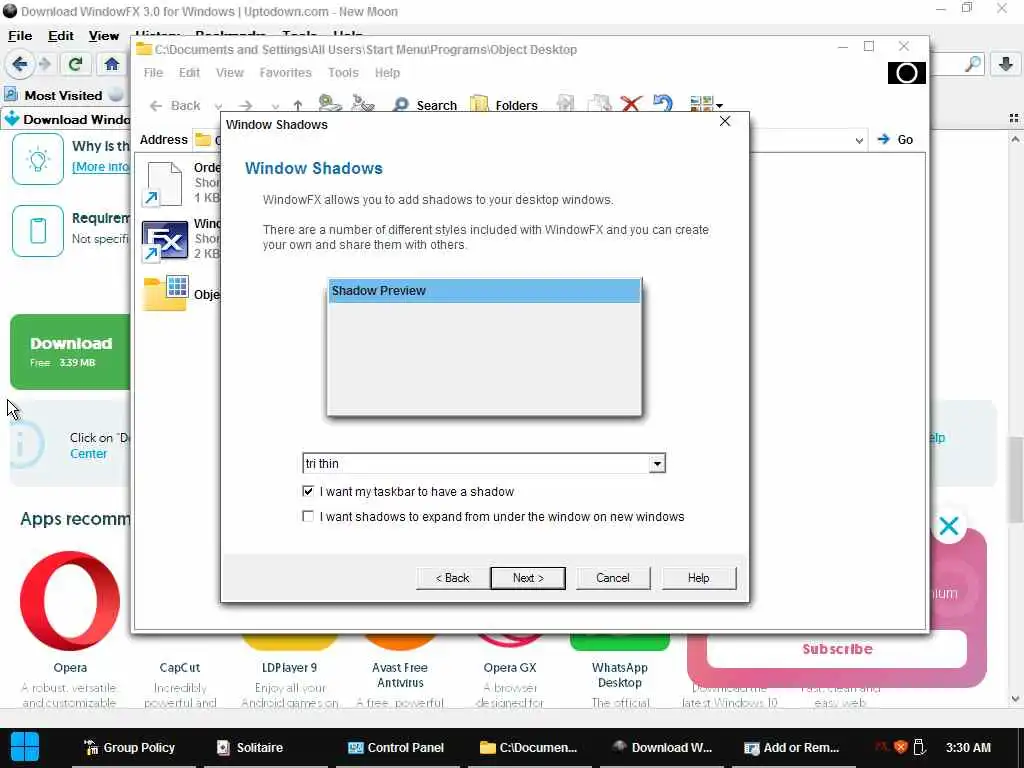Select the Order shortcut file icon in Explorer

point(163,184)
